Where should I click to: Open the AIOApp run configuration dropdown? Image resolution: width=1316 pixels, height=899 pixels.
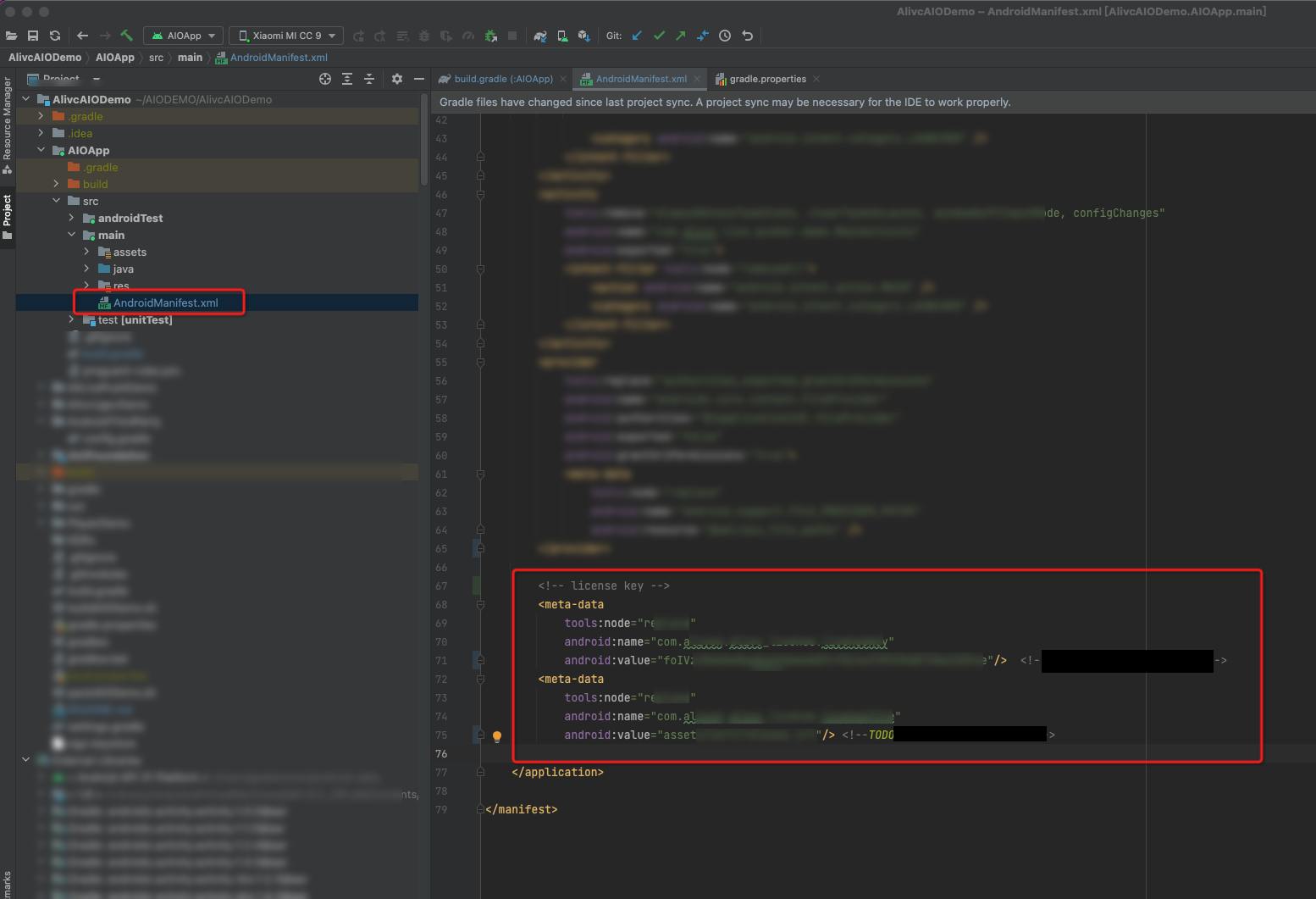pos(184,36)
